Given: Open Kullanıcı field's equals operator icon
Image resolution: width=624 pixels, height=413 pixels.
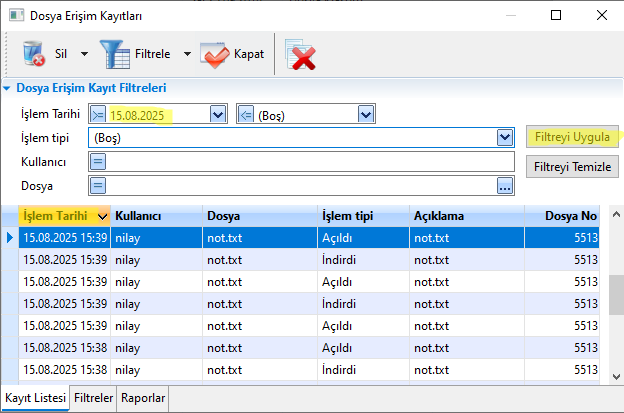Looking at the screenshot, I should pyautogui.click(x=98, y=162).
